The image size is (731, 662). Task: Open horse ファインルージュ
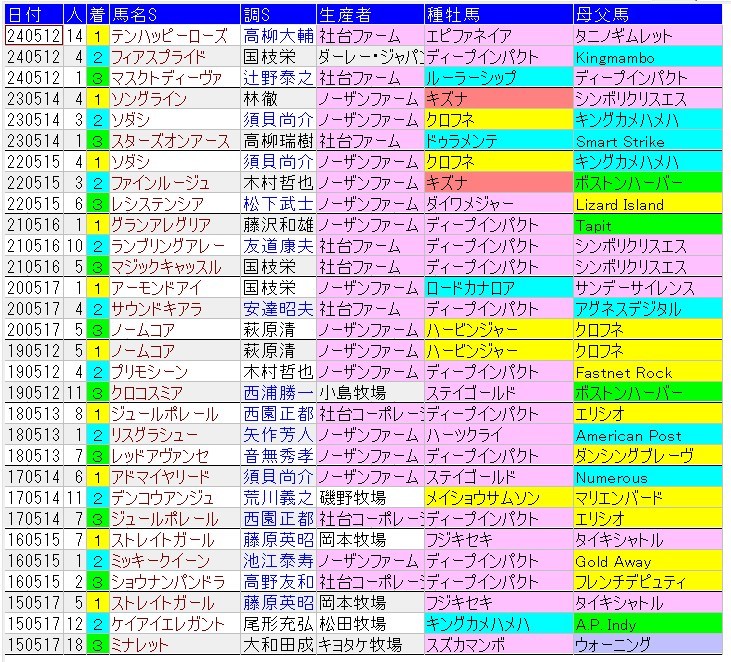pyautogui.click(x=160, y=183)
